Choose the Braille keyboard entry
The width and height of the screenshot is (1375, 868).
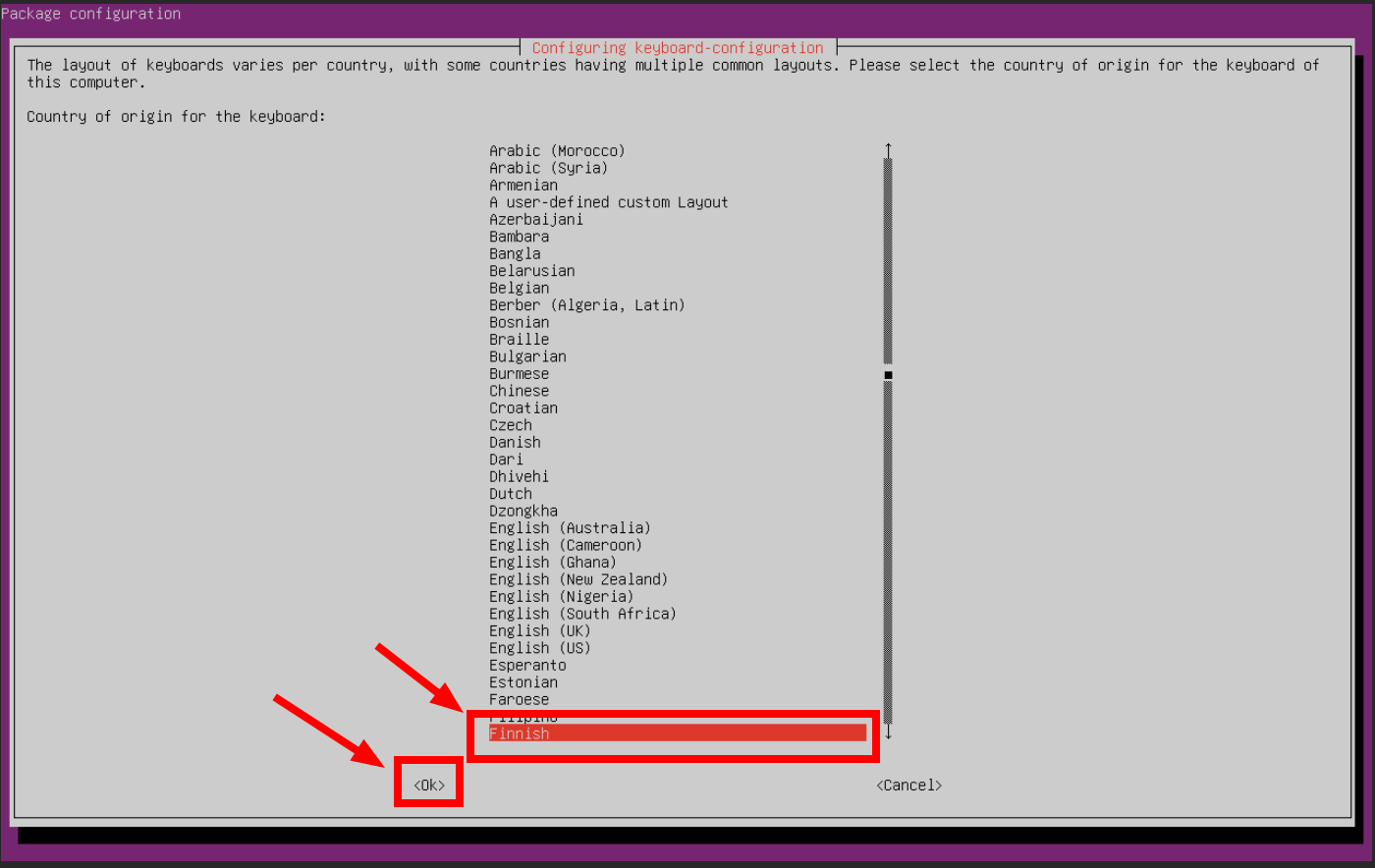tap(520, 340)
